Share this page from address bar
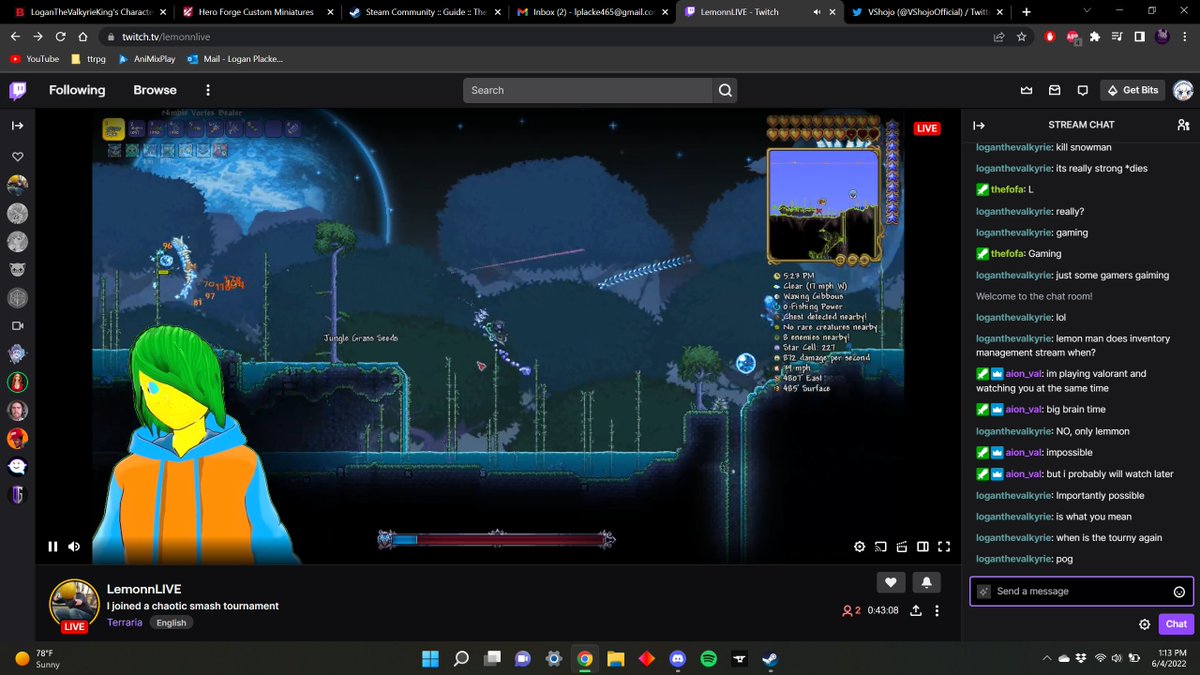Viewport: 1200px width, 675px height. coord(998,36)
